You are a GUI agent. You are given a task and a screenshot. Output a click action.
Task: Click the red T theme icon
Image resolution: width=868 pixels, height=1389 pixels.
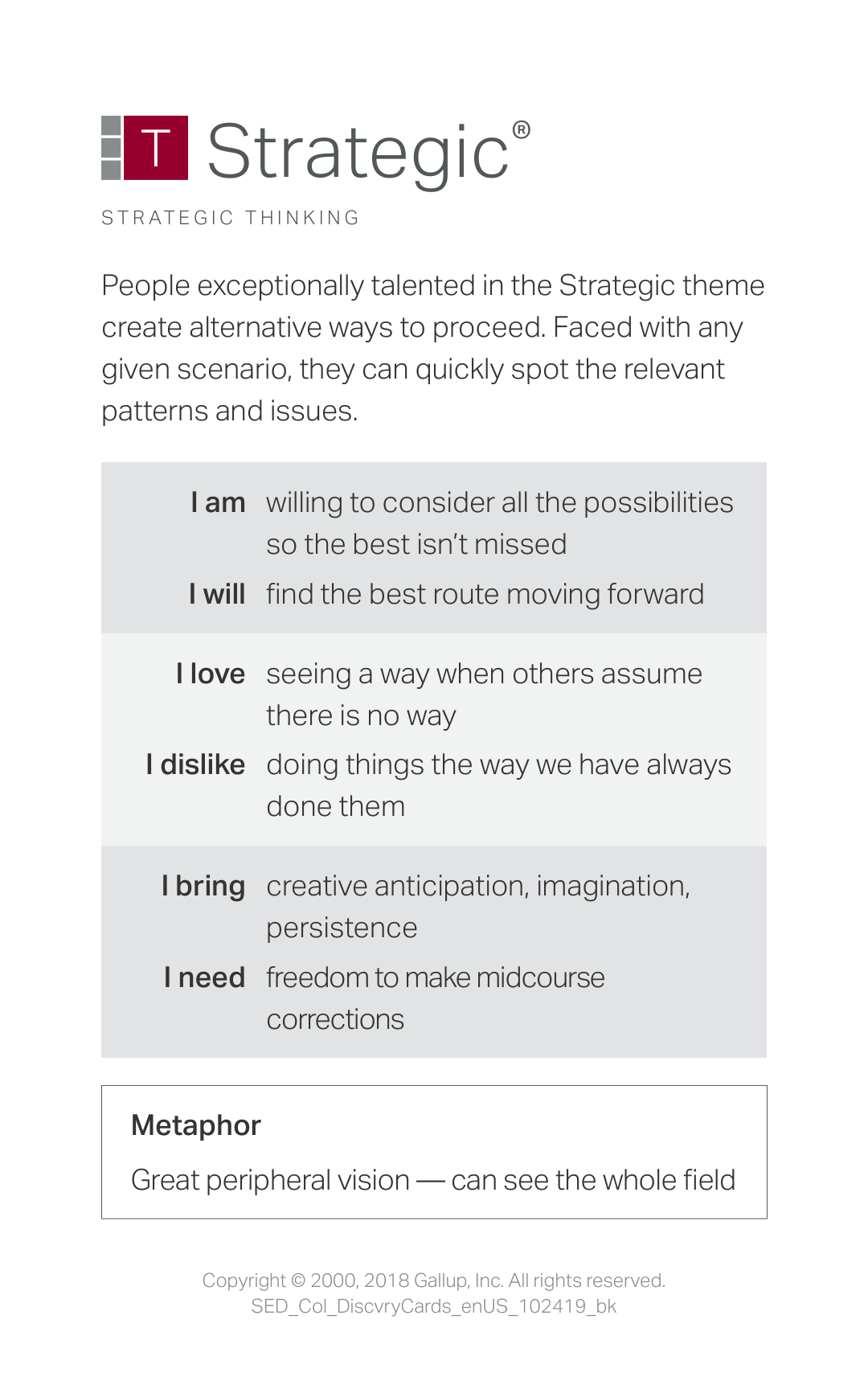point(157,148)
